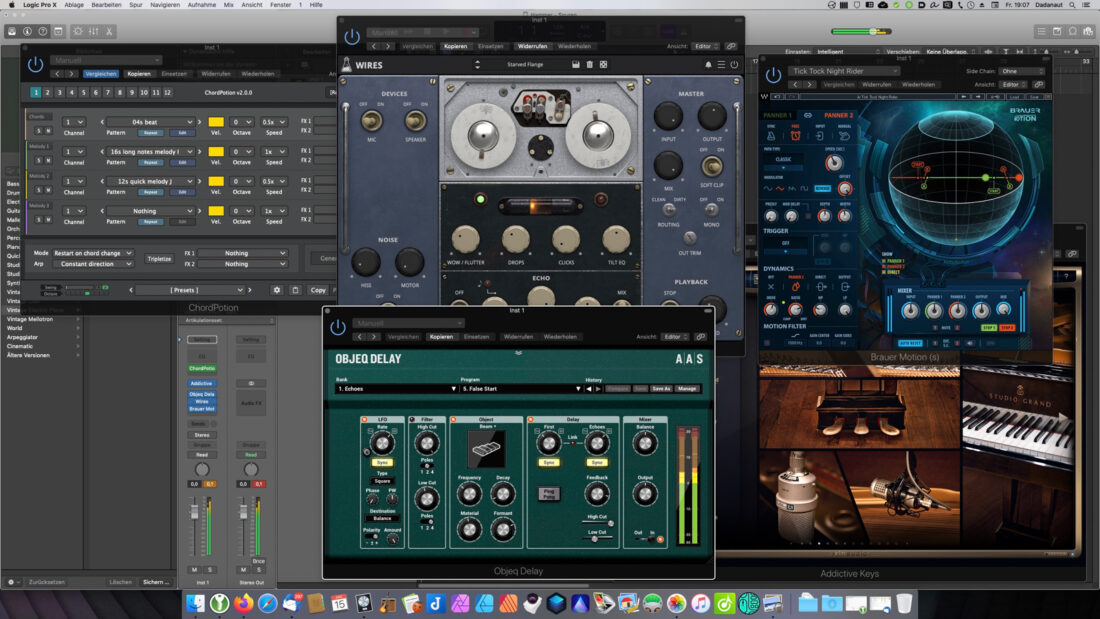The image size is (1100, 619).
Task: Click Vergleichen in the ChordPotion header
Action: pos(101,74)
